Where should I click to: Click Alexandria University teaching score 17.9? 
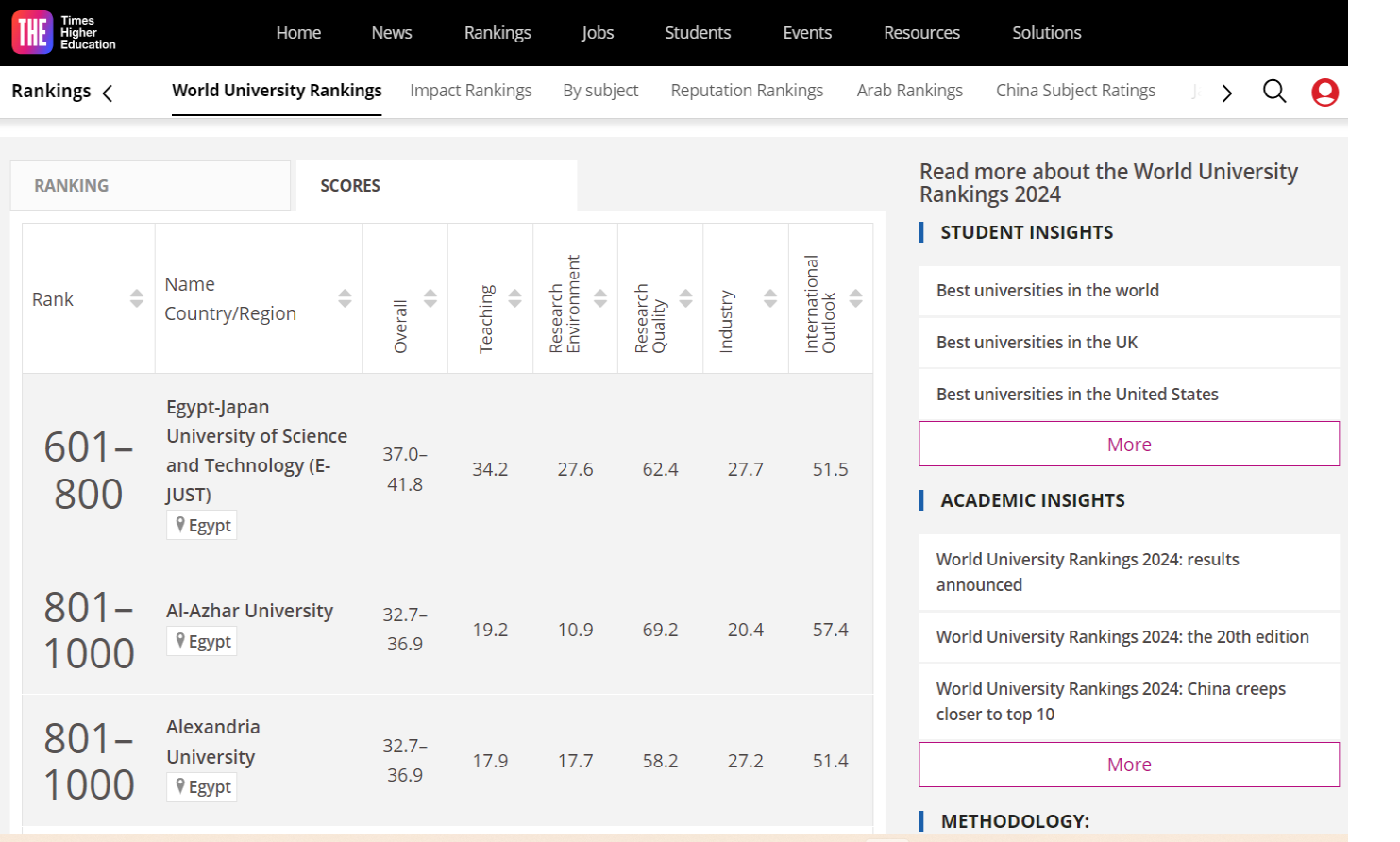(490, 761)
